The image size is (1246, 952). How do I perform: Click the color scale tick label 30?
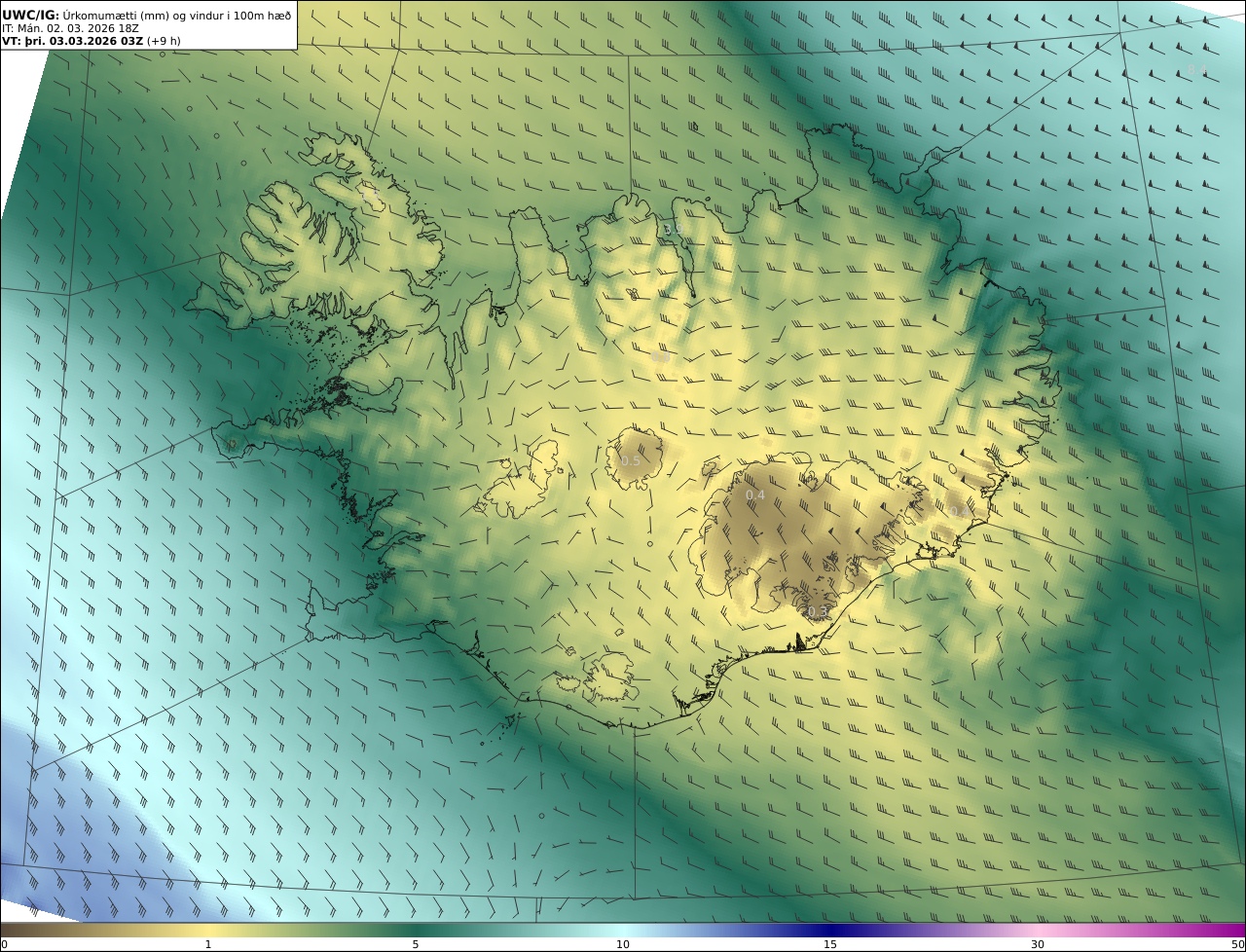pos(1038,944)
